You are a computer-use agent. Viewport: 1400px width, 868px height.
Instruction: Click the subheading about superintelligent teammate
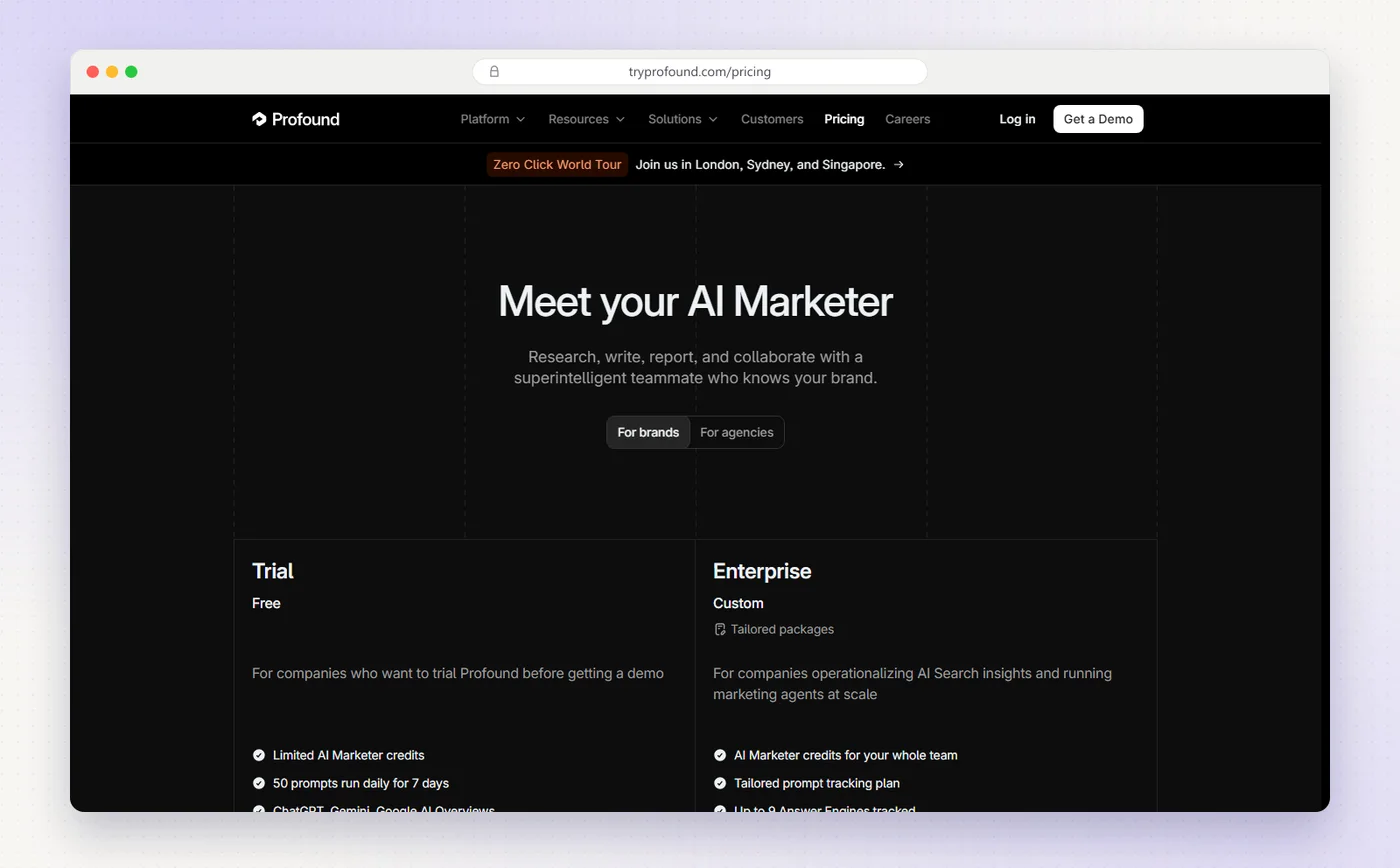[x=695, y=367]
